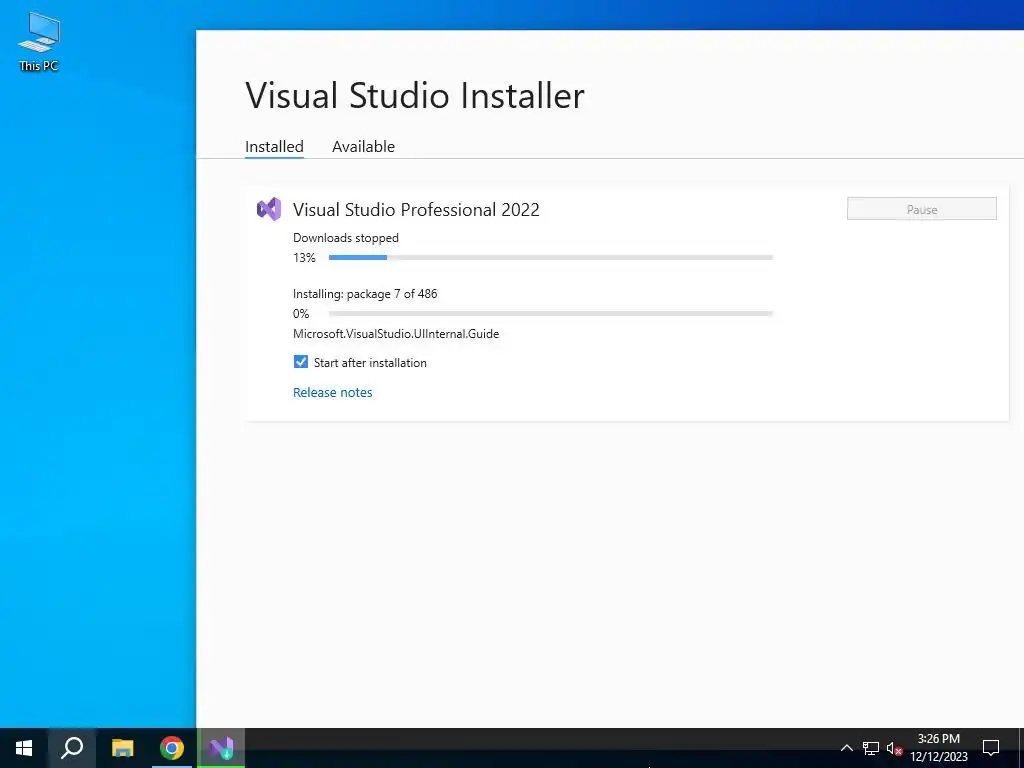The width and height of the screenshot is (1024, 768).
Task: Show hidden system tray icons
Action: click(x=846, y=748)
